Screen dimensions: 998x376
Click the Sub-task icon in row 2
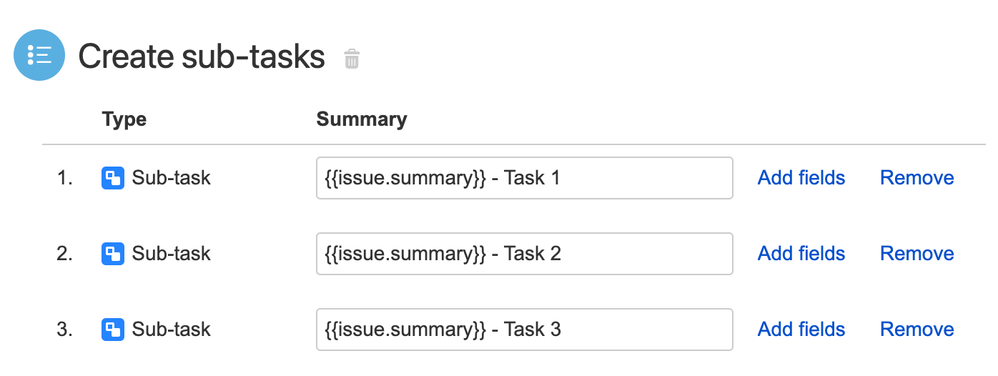click(113, 254)
